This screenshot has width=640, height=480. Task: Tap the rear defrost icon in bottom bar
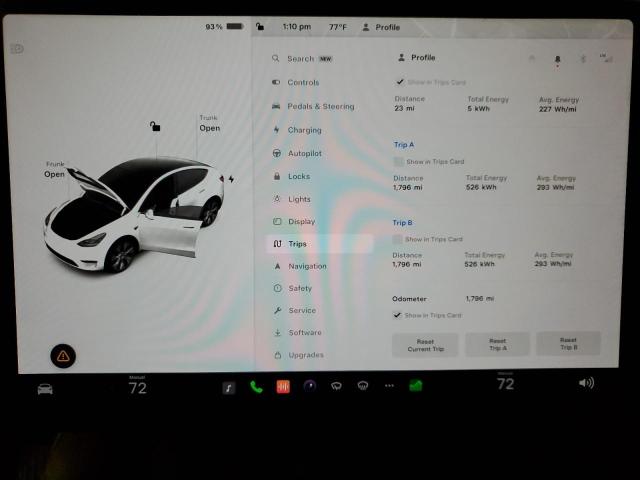363,385
